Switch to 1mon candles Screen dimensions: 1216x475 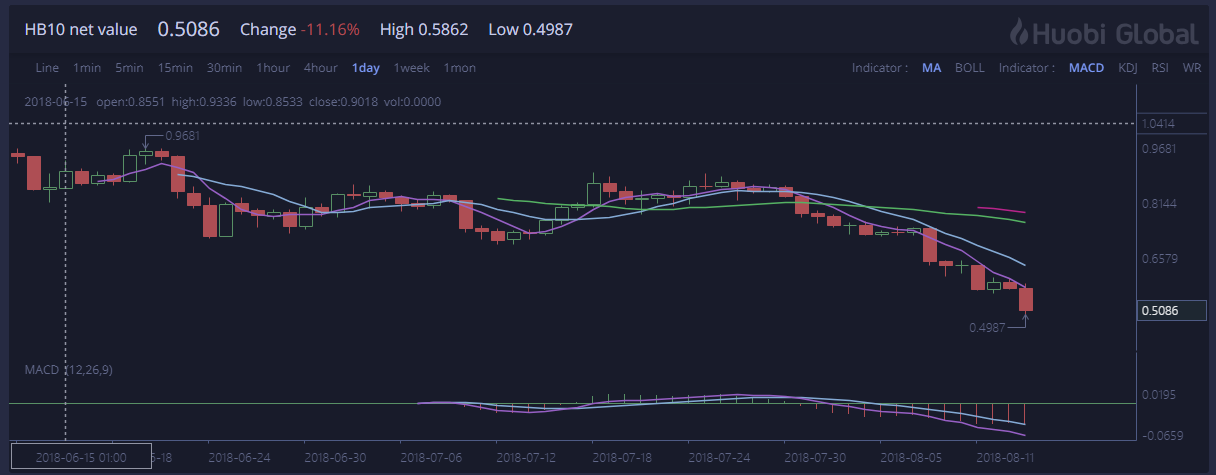pyautogui.click(x=460, y=68)
